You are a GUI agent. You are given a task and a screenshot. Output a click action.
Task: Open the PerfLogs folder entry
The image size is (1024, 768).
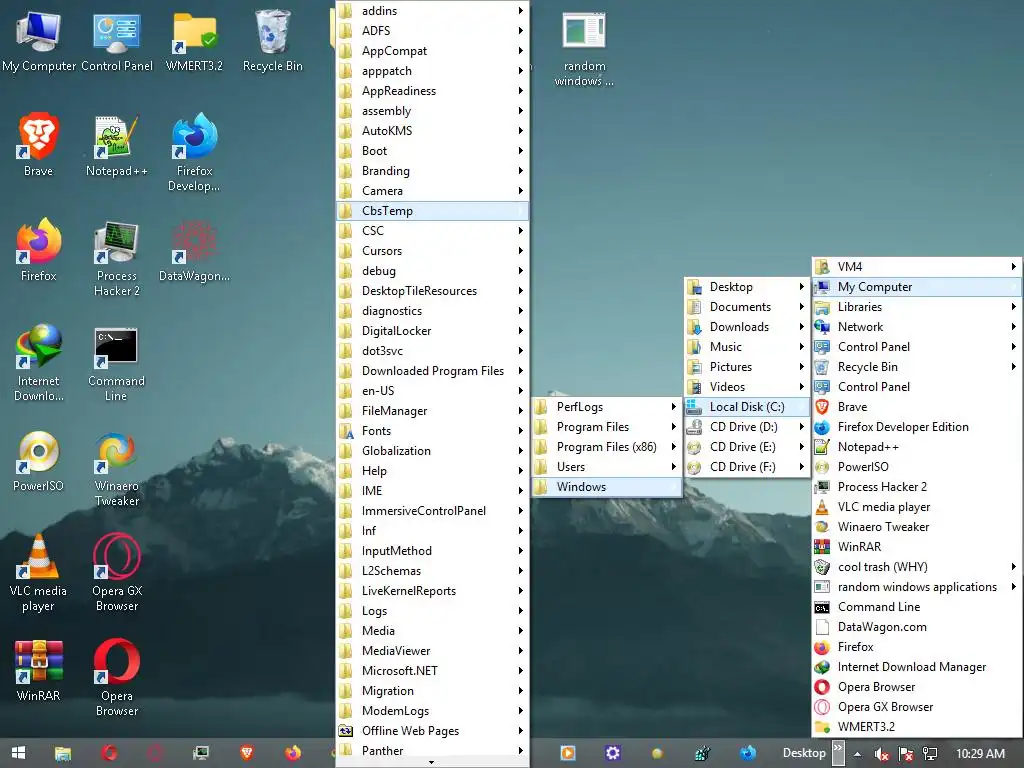click(607, 407)
